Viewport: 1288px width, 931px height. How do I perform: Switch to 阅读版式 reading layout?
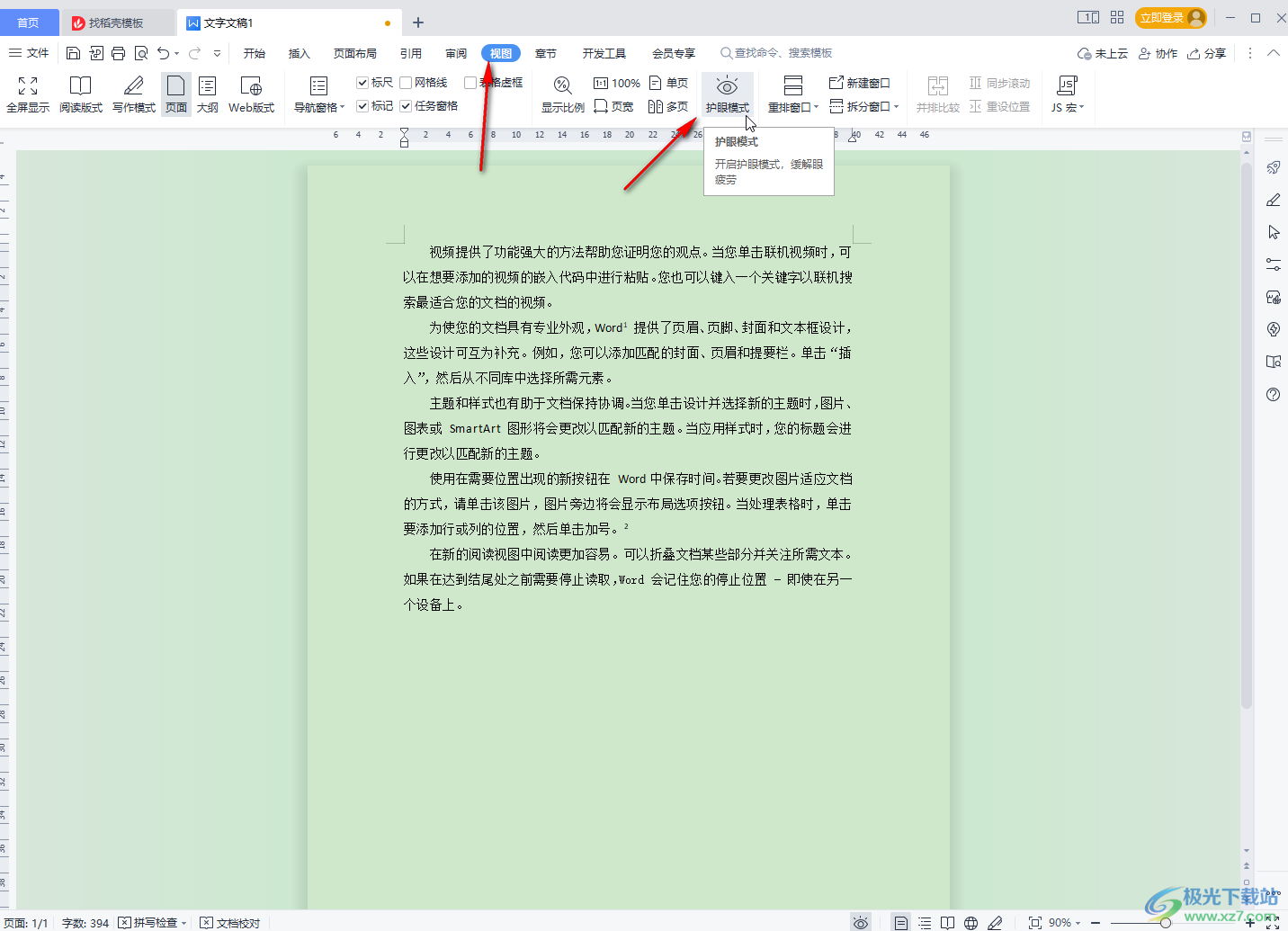81,94
